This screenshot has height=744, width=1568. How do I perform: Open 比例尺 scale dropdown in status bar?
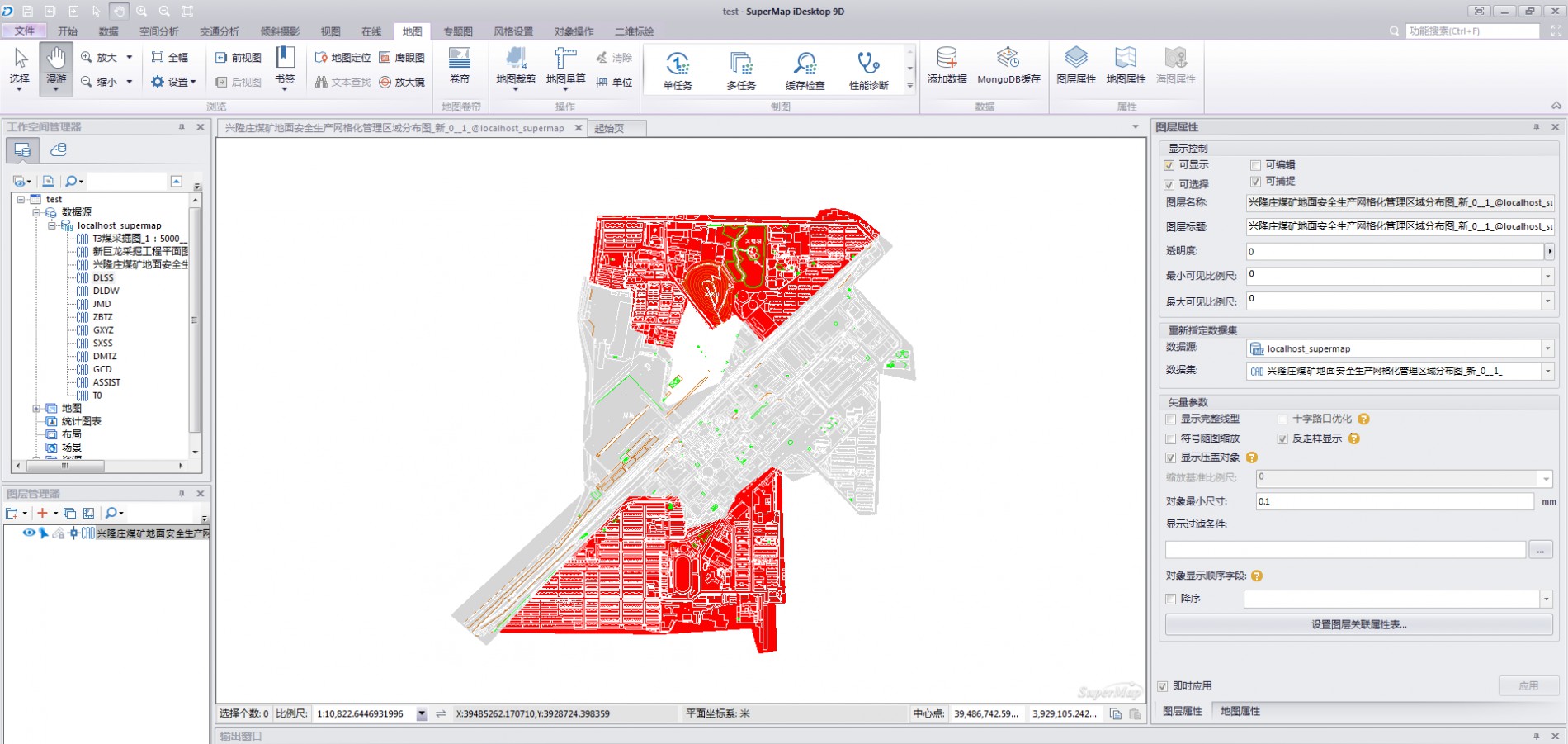coord(422,714)
